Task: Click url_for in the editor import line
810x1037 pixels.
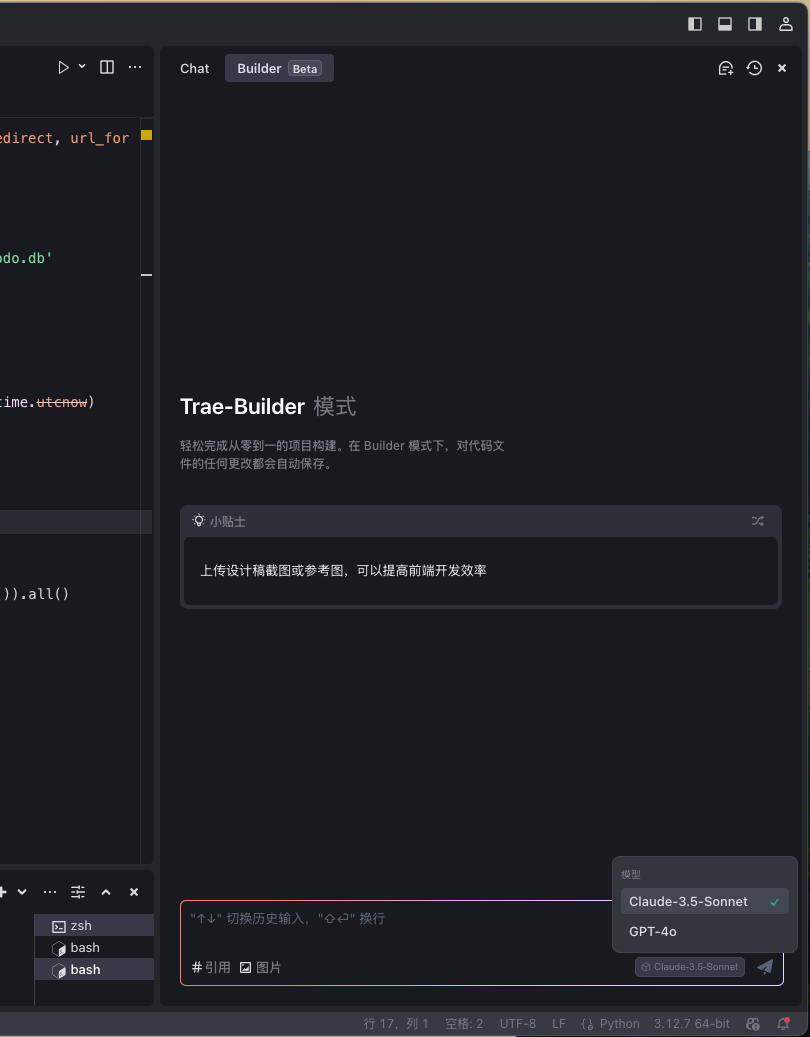Action: pos(99,138)
